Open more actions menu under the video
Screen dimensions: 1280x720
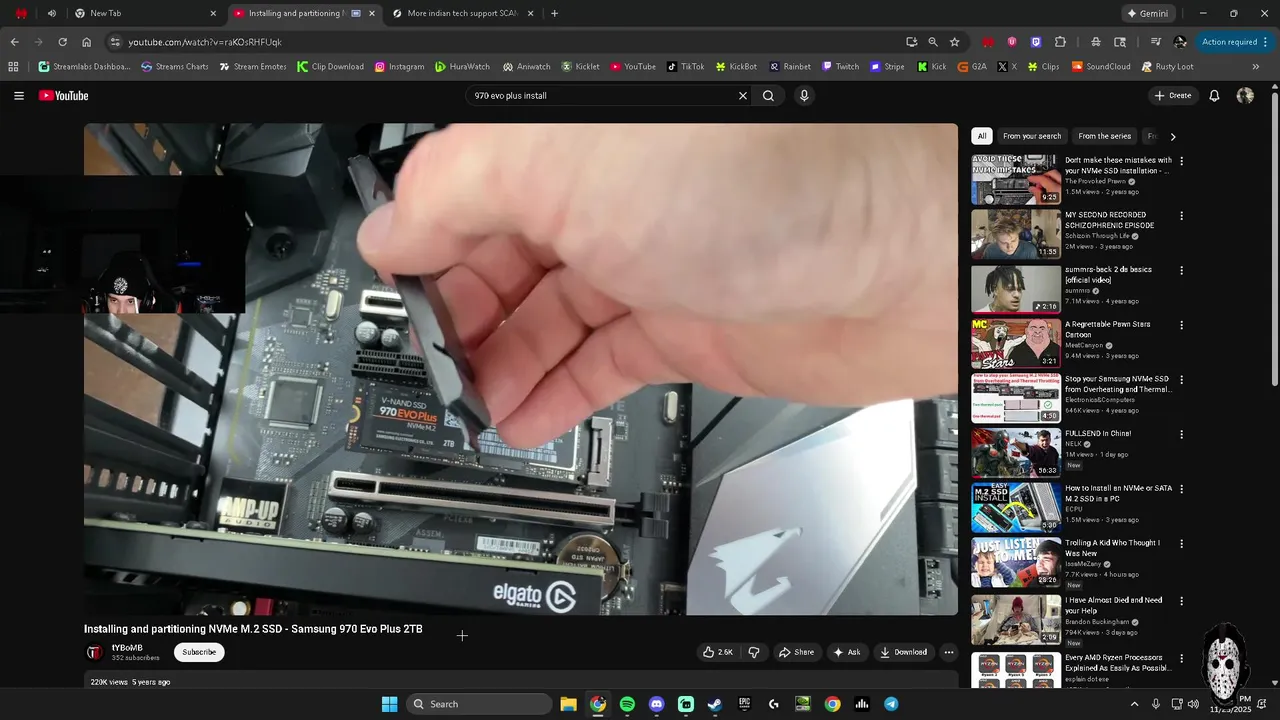click(949, 652)
